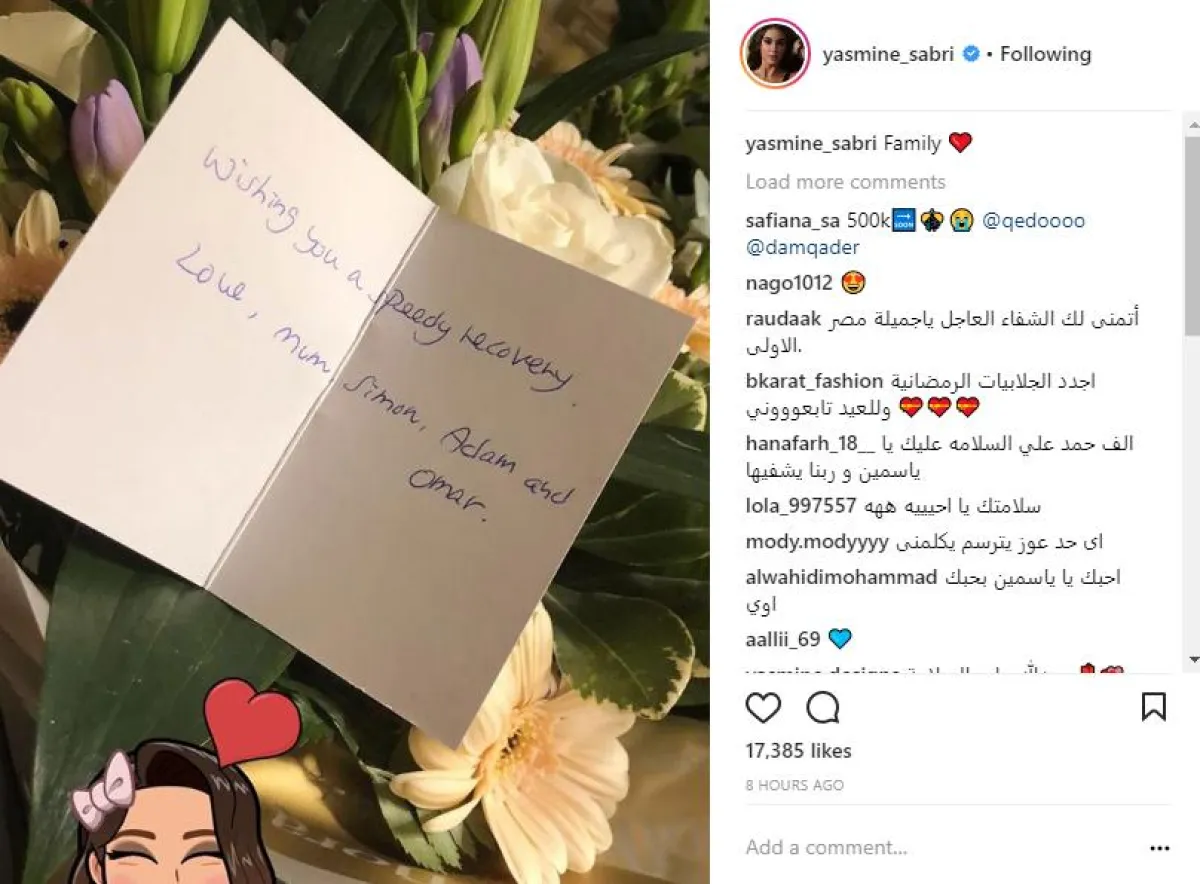This screenshot has width=1200, height=884.
Task: View the 17,385 likes list
Action: click(798, 751)
